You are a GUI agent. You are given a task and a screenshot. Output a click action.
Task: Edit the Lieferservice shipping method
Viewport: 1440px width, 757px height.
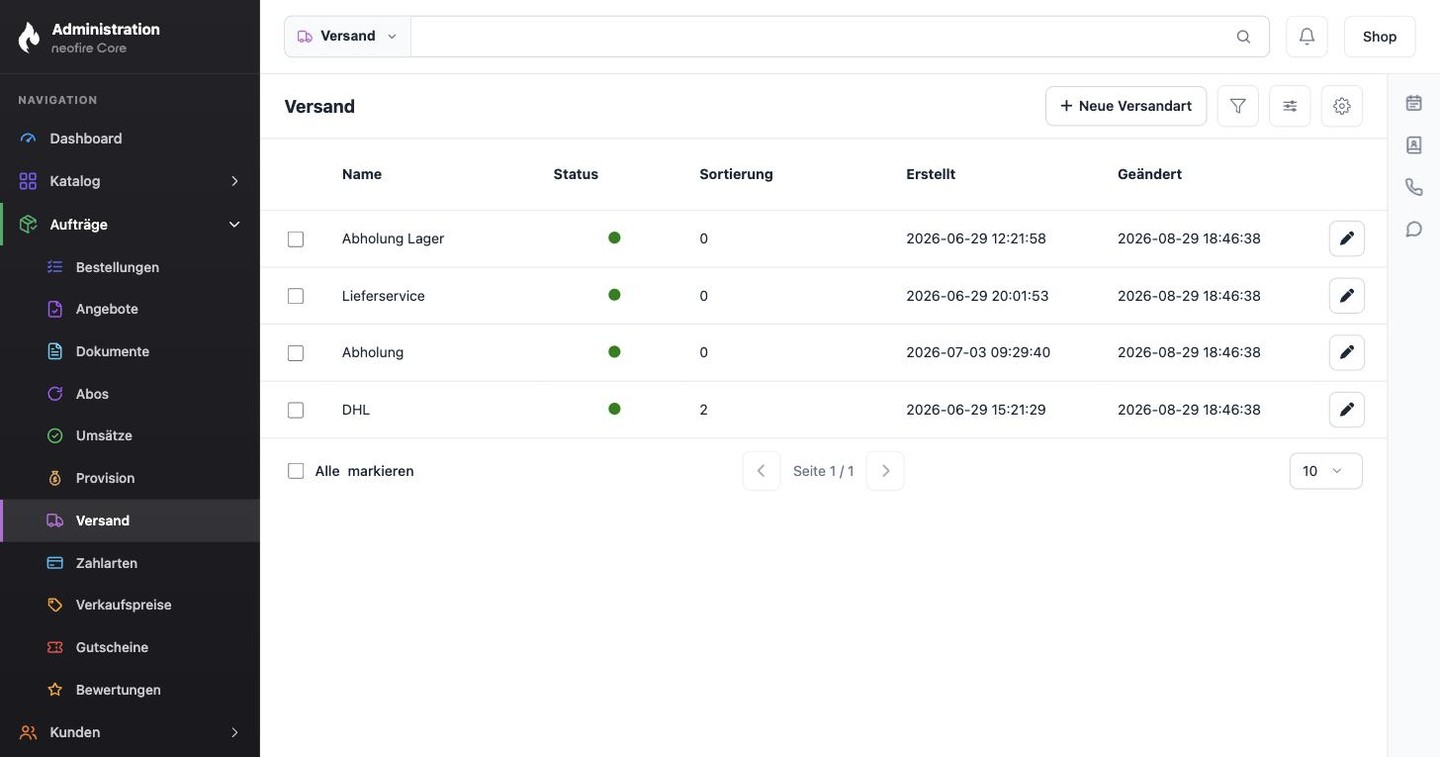point(1347,296)
